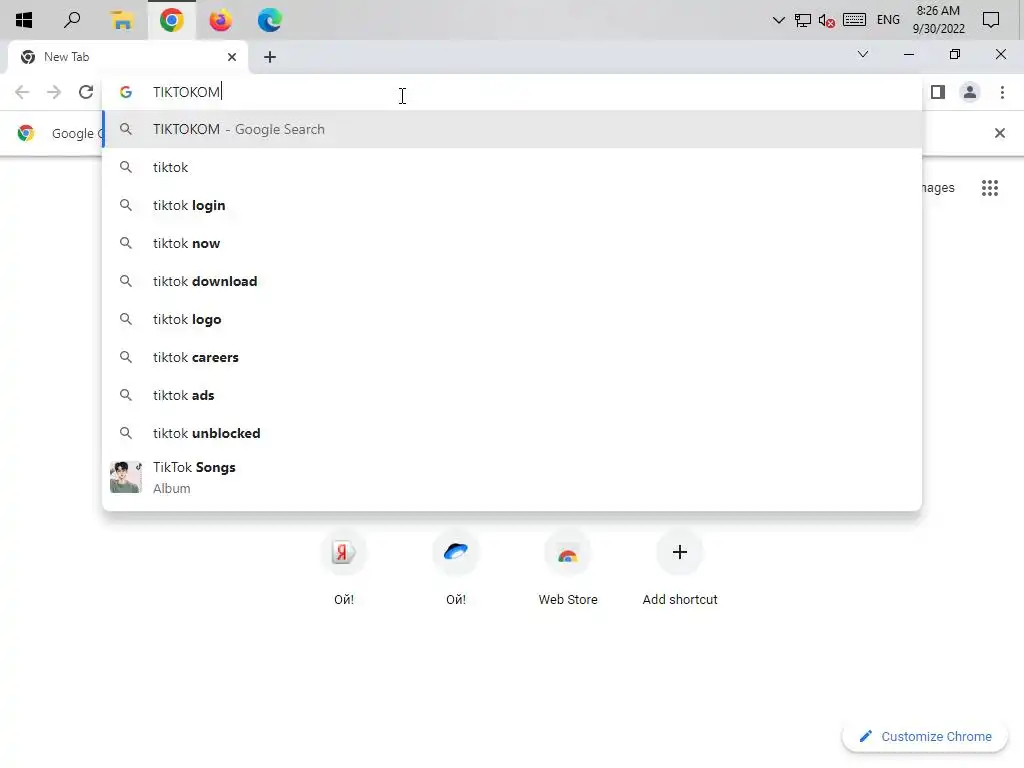Choose the plain 'tiktok' suggestion
This screenshot has height=768, width=1024.
pyautogui.click(x=512, y=167)
